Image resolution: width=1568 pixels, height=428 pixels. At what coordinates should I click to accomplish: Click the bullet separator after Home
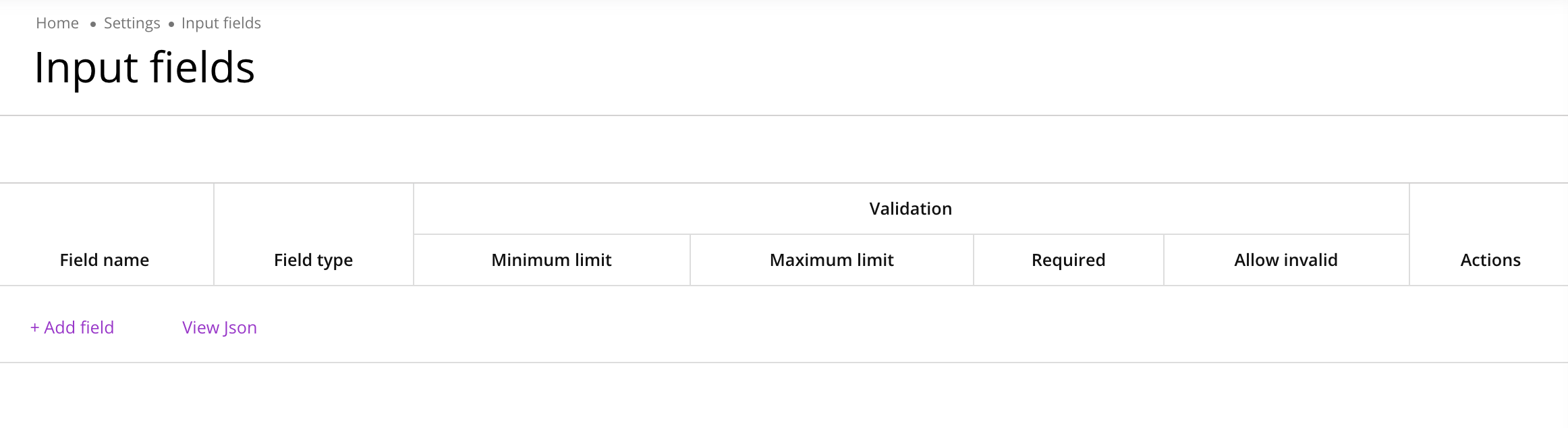[x=93, y=24]
